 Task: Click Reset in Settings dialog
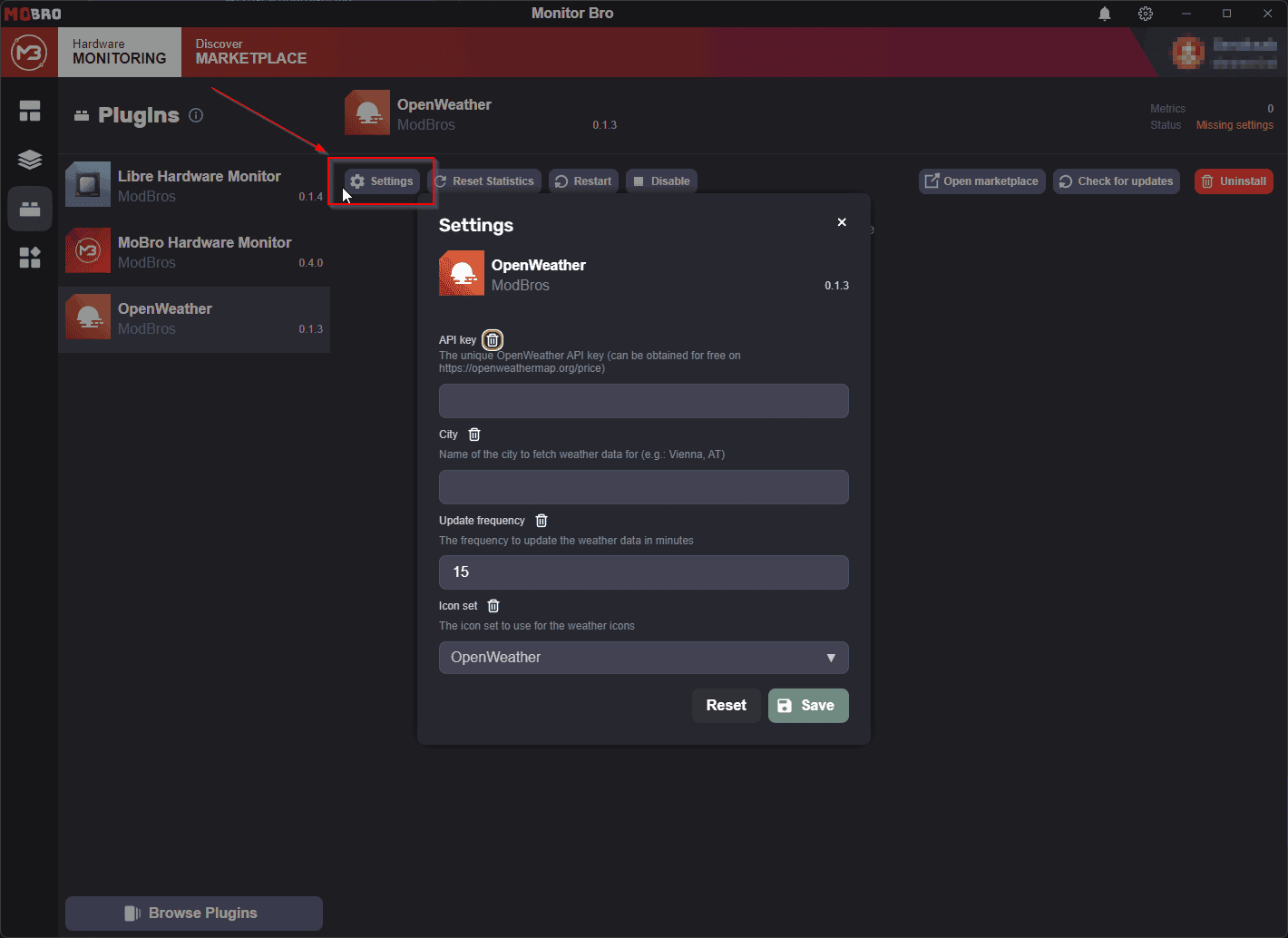click(727, 706)
